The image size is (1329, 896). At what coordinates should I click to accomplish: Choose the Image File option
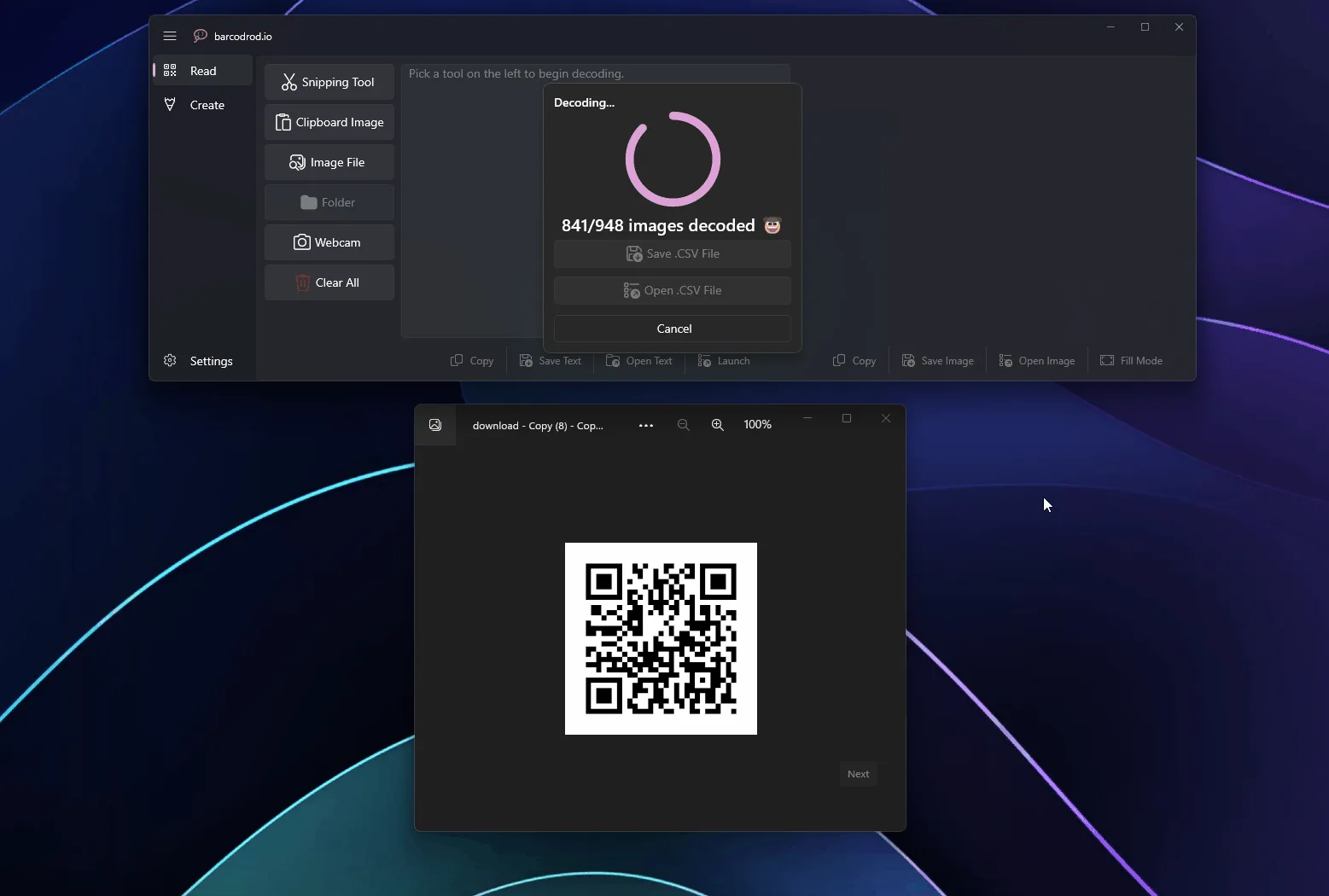[329, 162]
